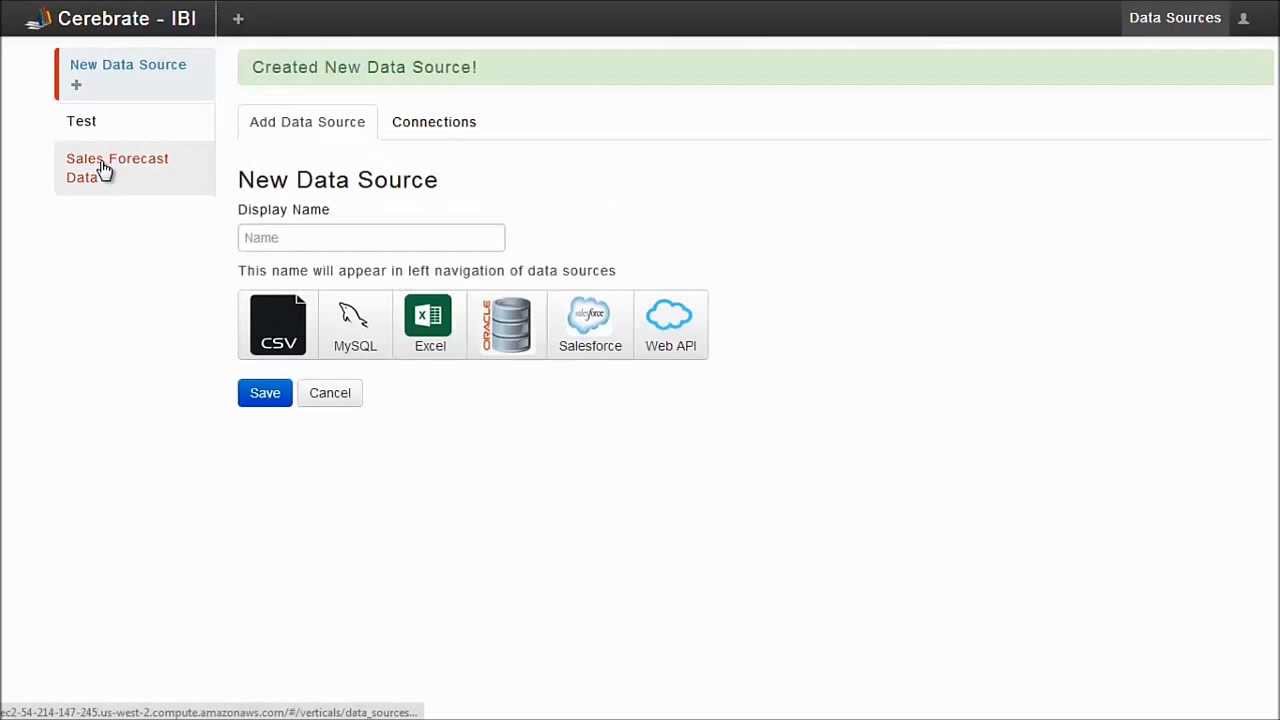Open Sales Forecast Data in sidebar
The image size is (1280, 720).
point(135,168)
